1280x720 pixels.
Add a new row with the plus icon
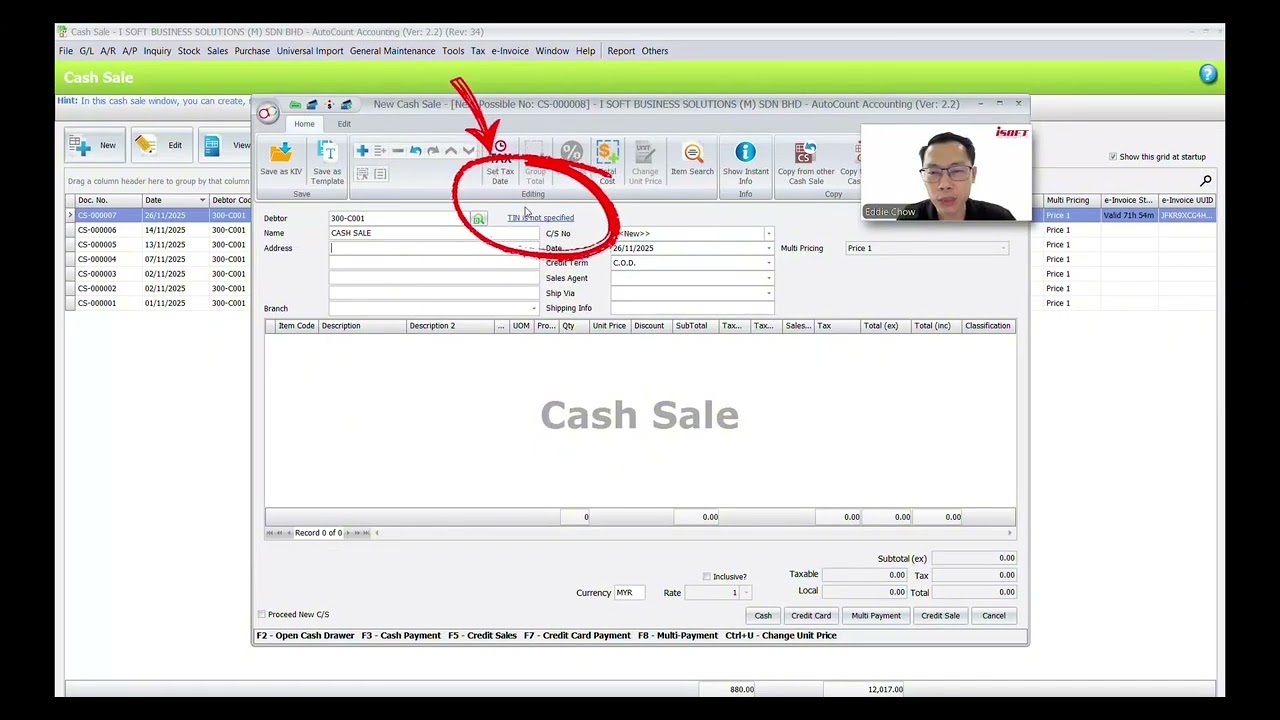362,151
